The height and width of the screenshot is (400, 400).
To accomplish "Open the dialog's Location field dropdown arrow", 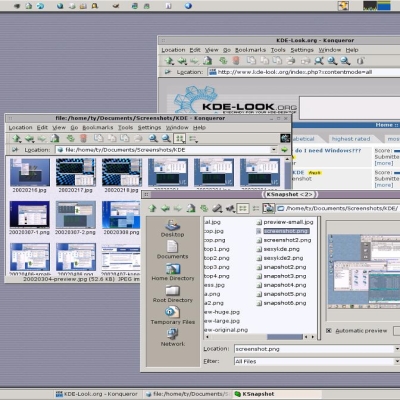I will (x=397, y=349).
